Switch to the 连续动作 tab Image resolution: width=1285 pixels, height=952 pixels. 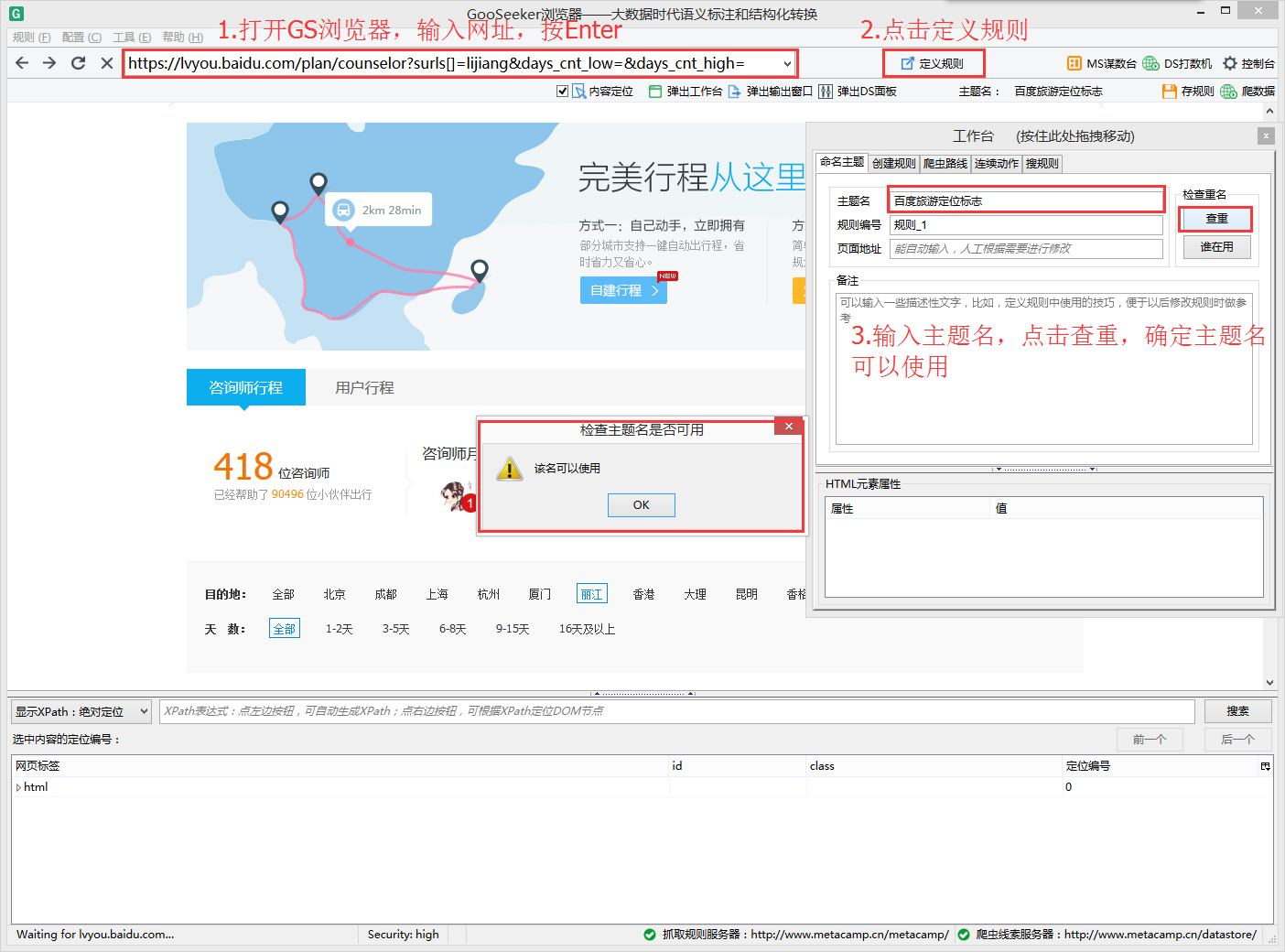[996, 163]
